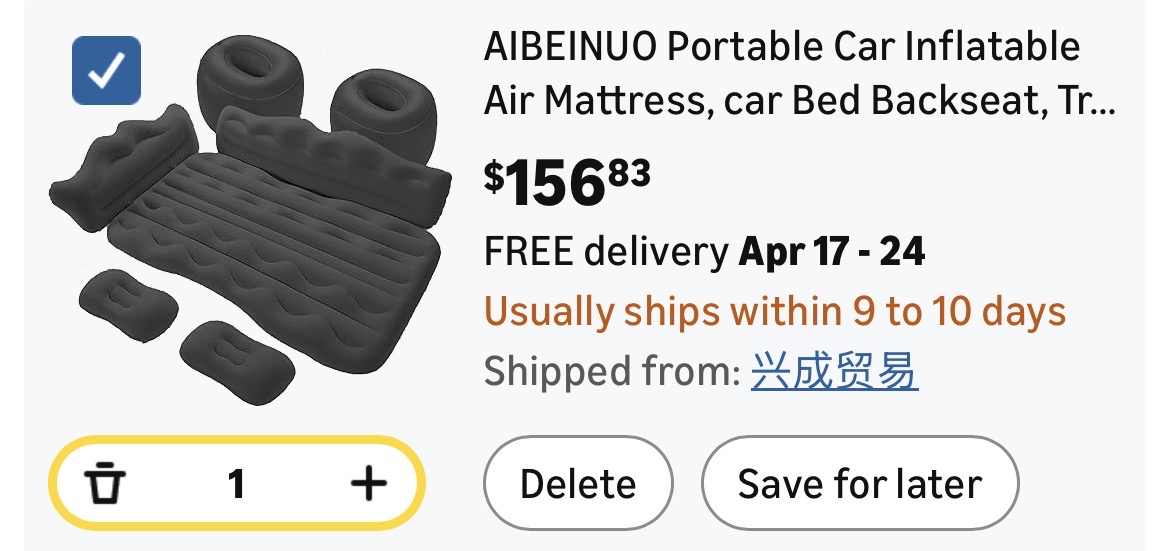1170x551 pixels.
Task: Click the orange Usually ships notice
Action: [775, 312]
